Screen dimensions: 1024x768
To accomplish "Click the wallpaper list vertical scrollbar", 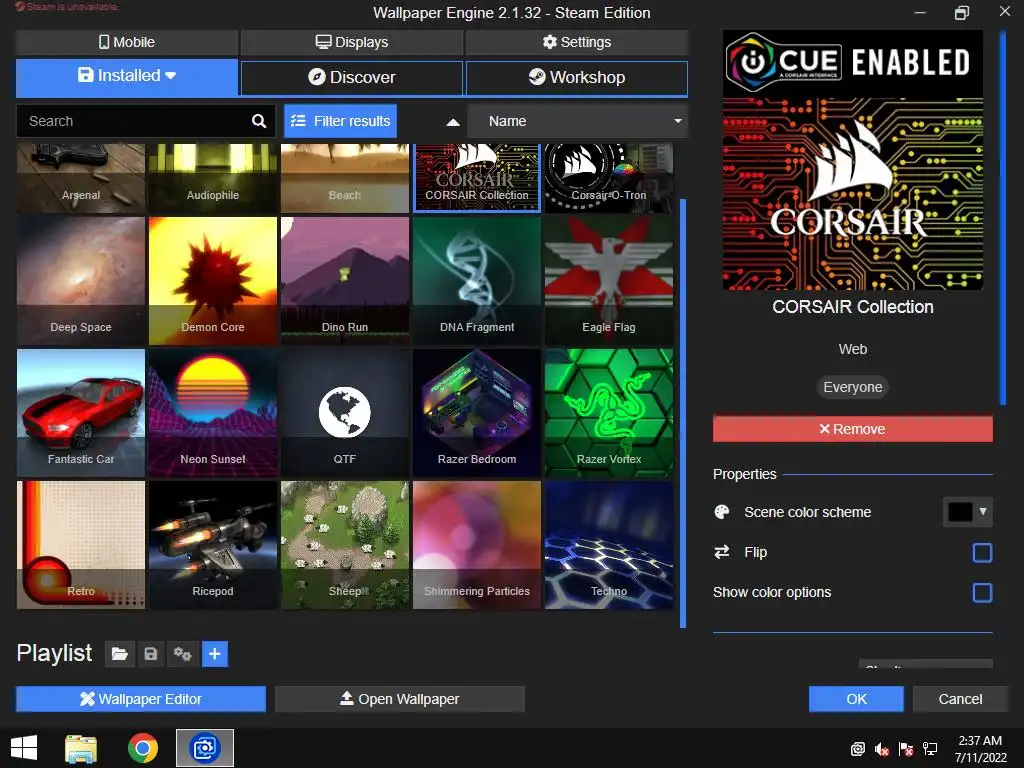I will click(x=683, y=413).
